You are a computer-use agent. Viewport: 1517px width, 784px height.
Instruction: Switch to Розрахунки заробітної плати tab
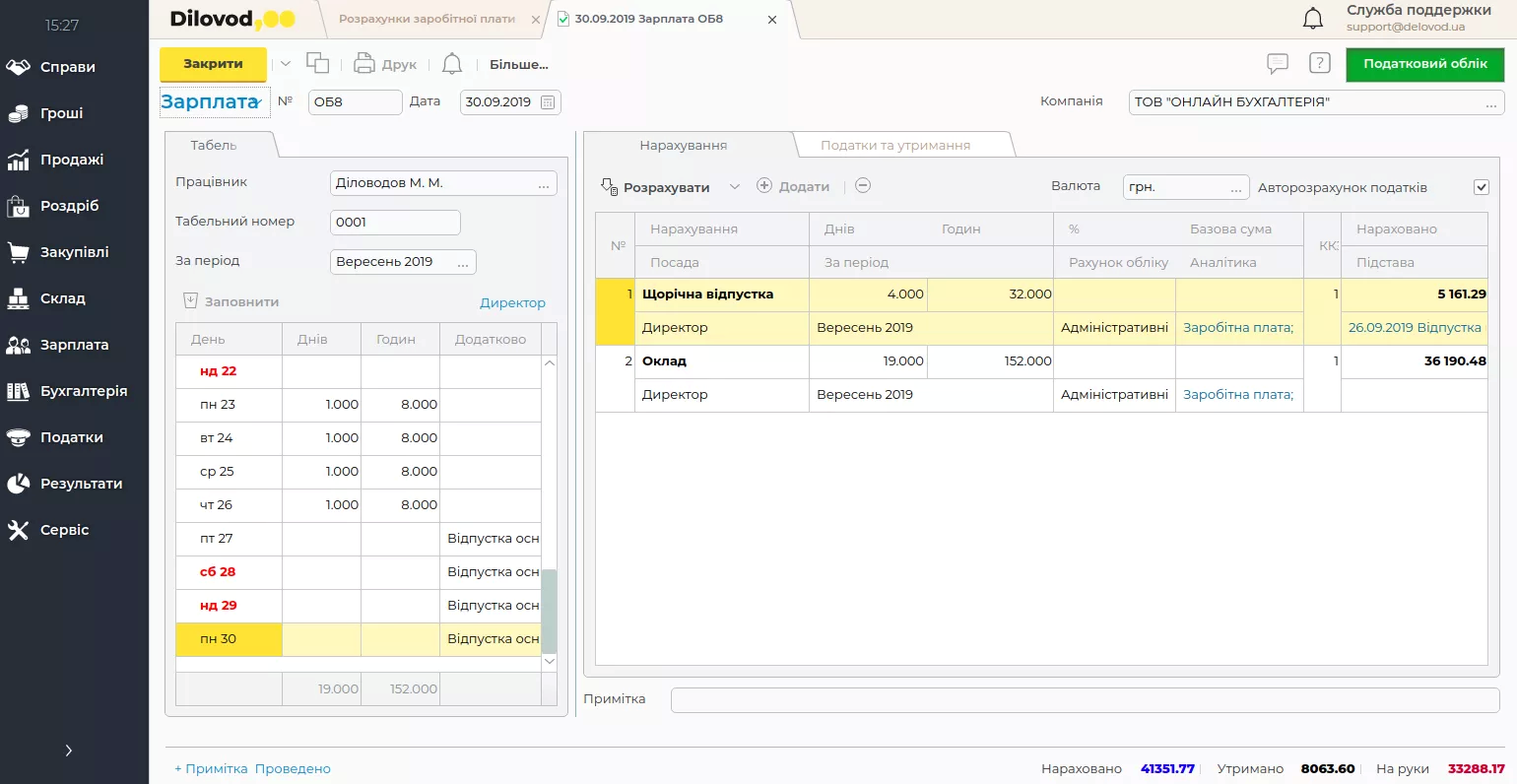tap(426, 19)
